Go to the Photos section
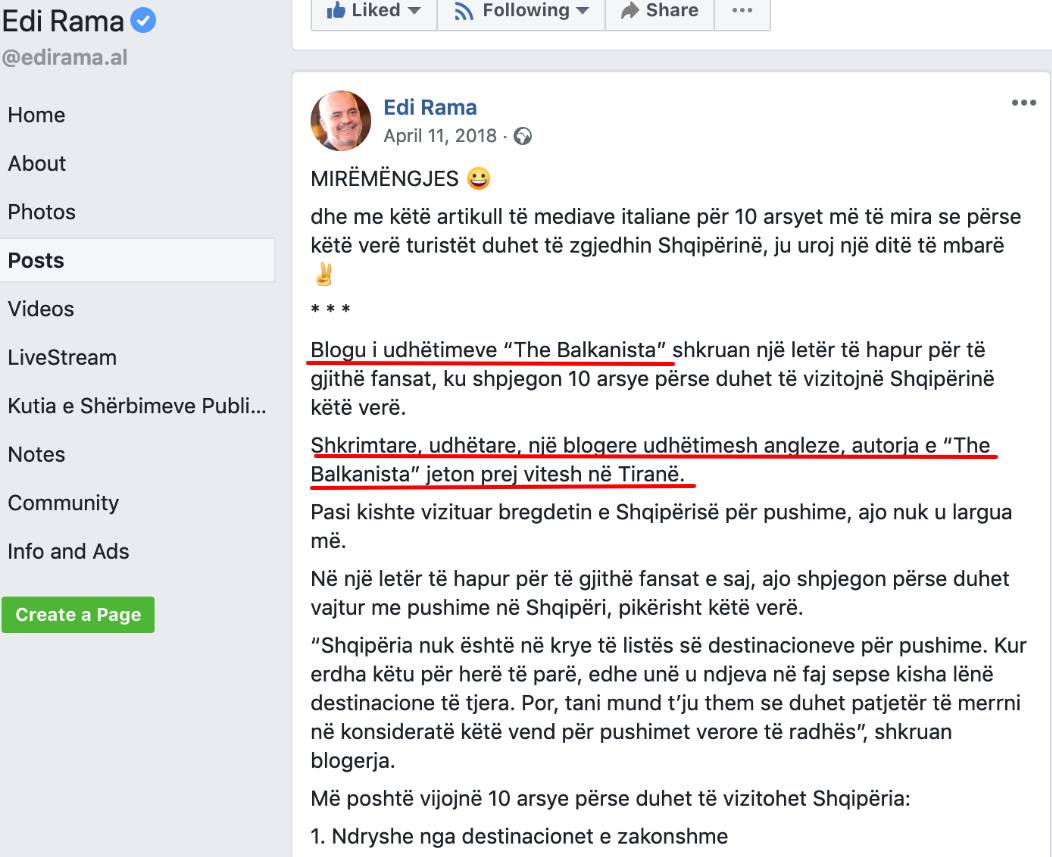The image size is (1052, 857). (x=42, y=212)
